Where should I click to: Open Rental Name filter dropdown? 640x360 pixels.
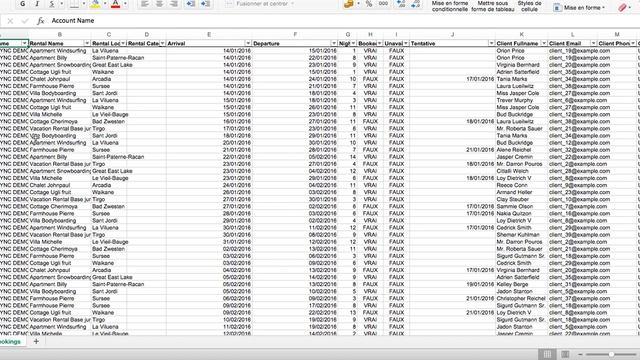pos(87,43)
